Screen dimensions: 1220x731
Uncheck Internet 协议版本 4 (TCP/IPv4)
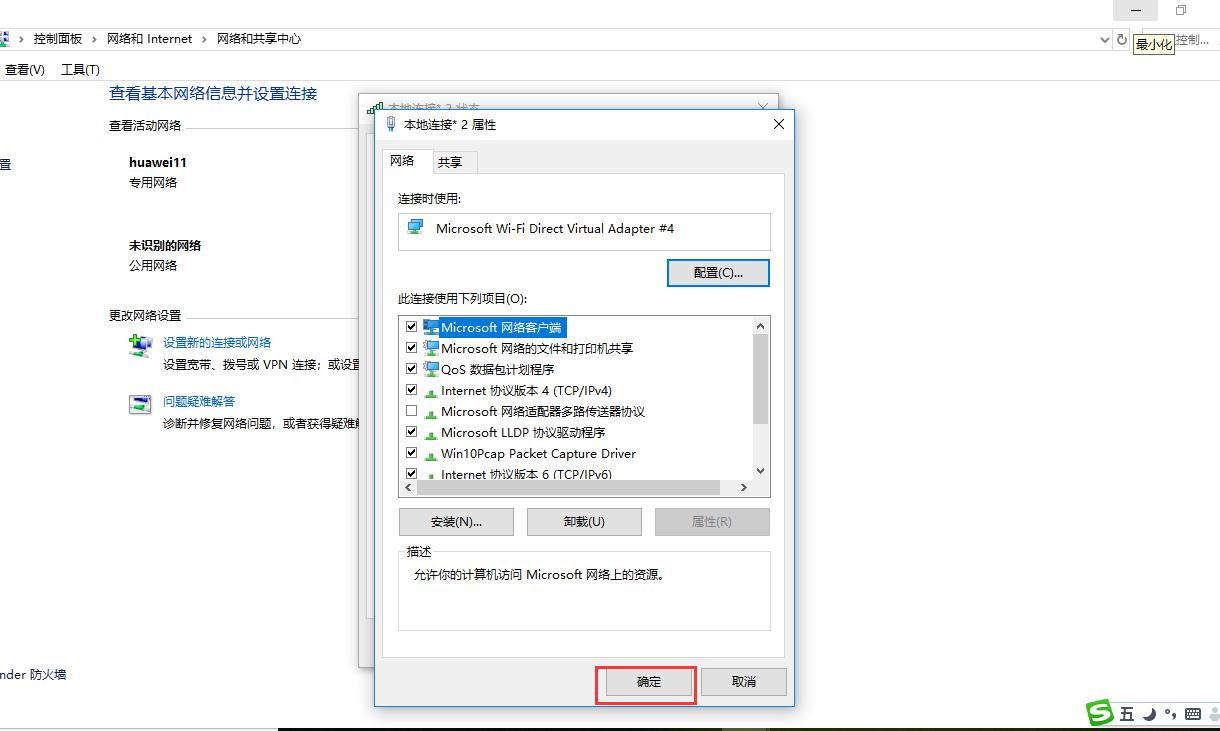(x=411, y=390)
